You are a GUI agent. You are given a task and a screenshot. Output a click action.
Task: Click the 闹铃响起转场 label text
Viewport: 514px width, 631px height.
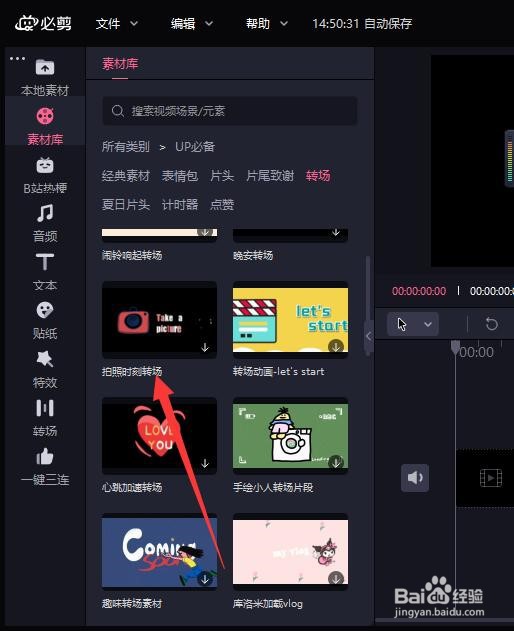click(x=132, y=255)
